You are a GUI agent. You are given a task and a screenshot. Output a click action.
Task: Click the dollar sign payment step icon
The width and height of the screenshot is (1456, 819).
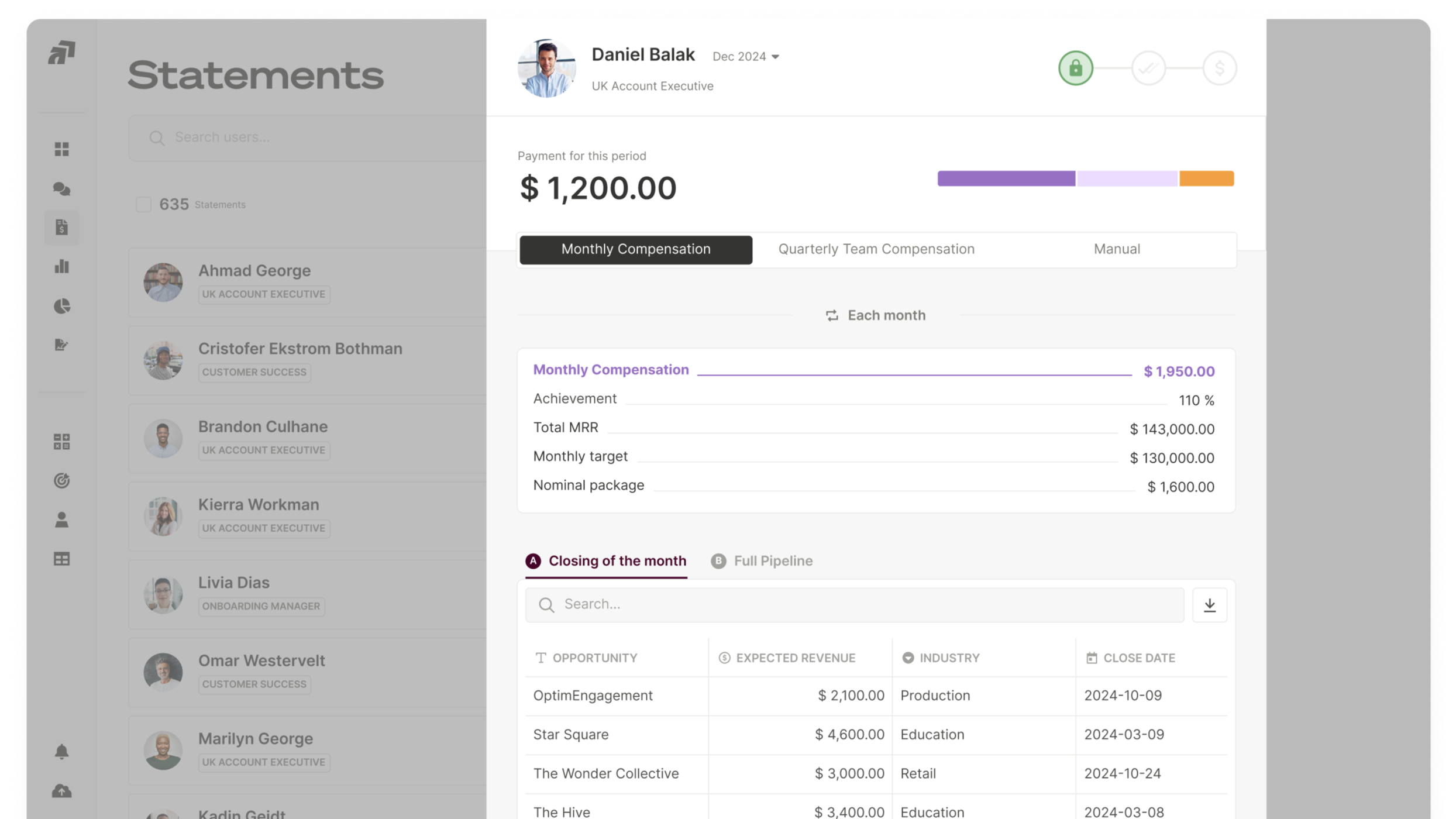1219,68
